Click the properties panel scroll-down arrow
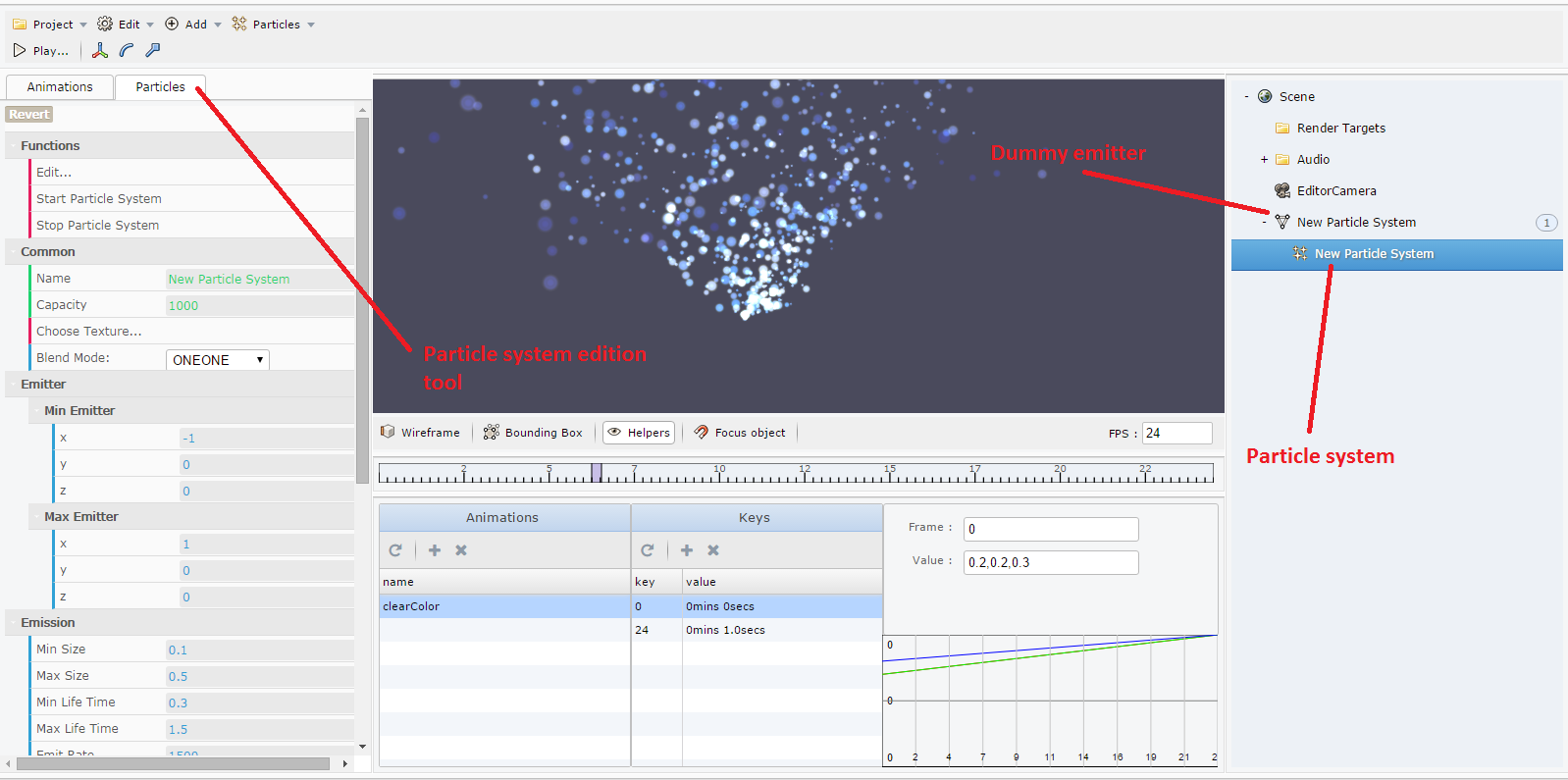 click(362, 747)
